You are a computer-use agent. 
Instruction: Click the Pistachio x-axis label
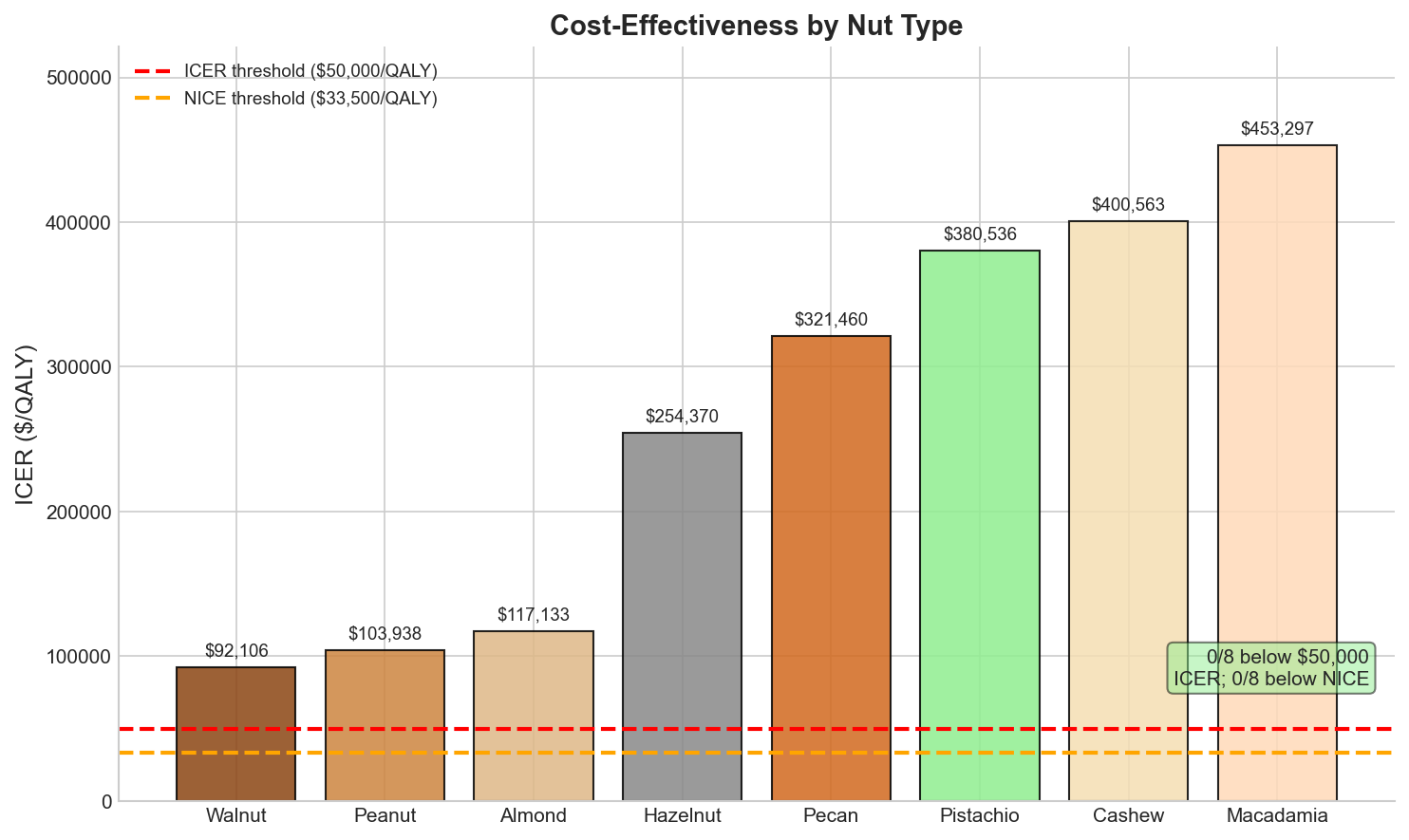[980, 816]
